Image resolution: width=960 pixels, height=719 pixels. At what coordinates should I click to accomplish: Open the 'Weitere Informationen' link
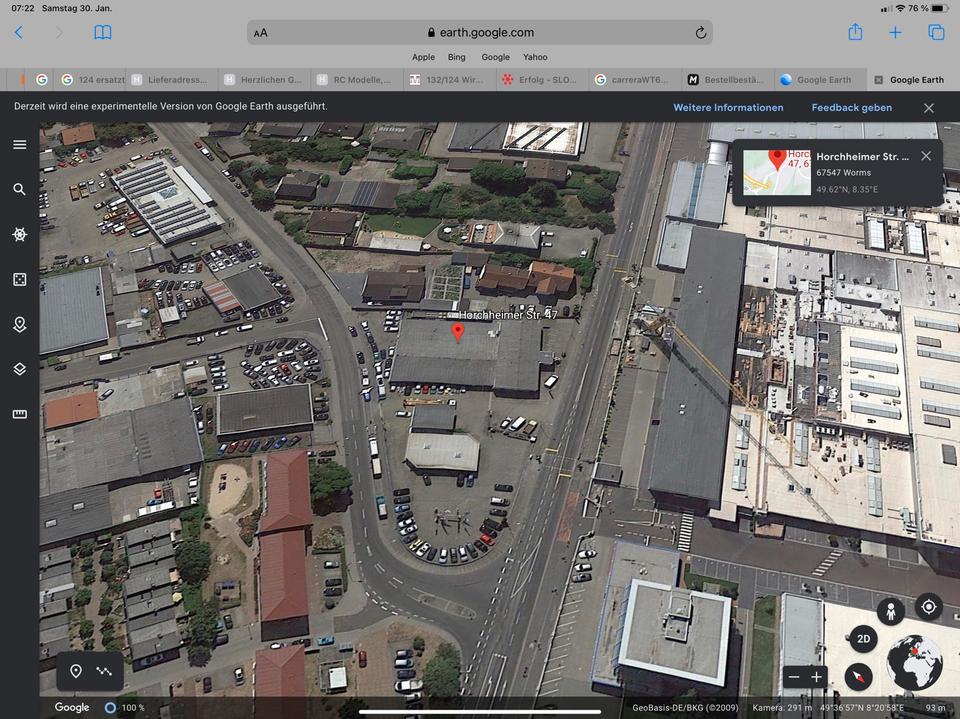click(x=728, y=107)
